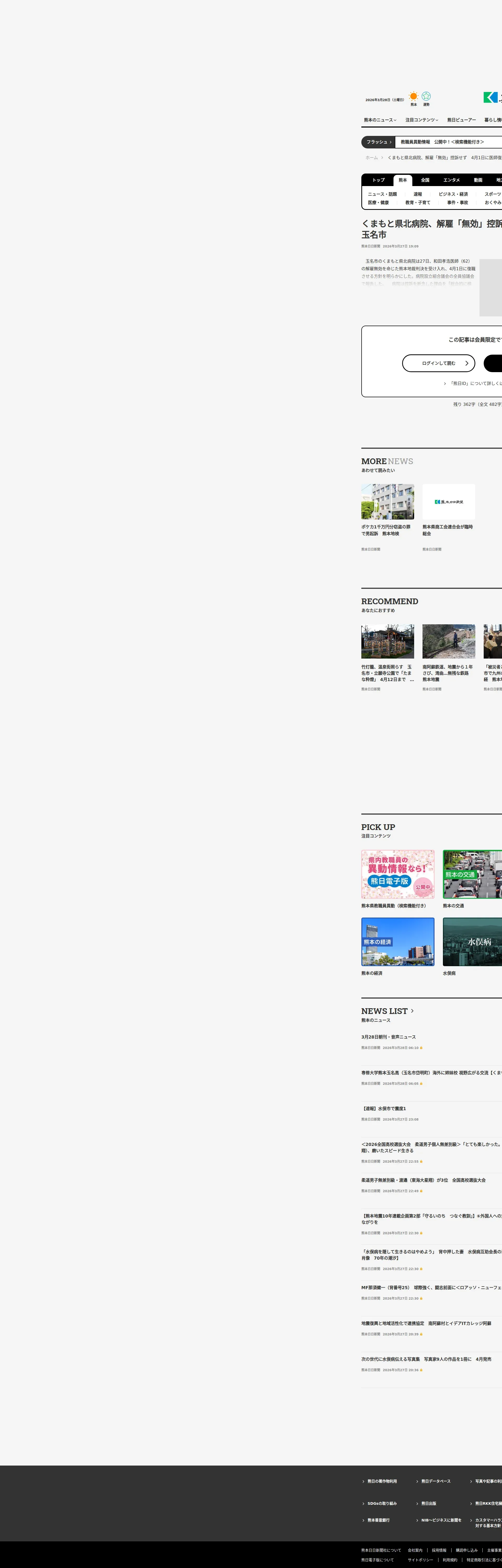Expand the 熊本のニュース dropdown menu

point(380,120)
